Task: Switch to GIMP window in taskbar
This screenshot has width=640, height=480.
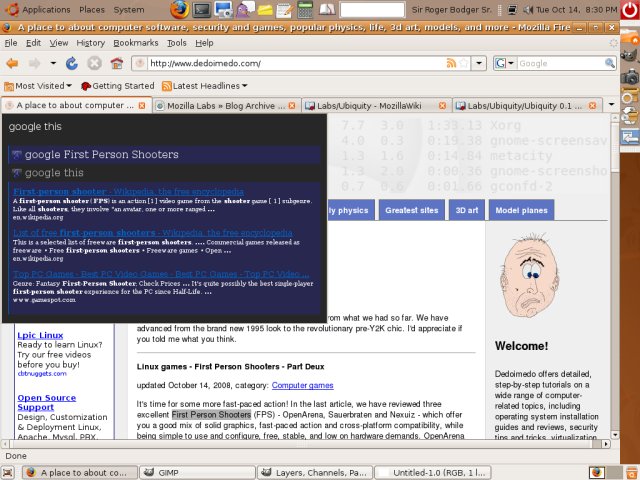Action: point(198,473)
